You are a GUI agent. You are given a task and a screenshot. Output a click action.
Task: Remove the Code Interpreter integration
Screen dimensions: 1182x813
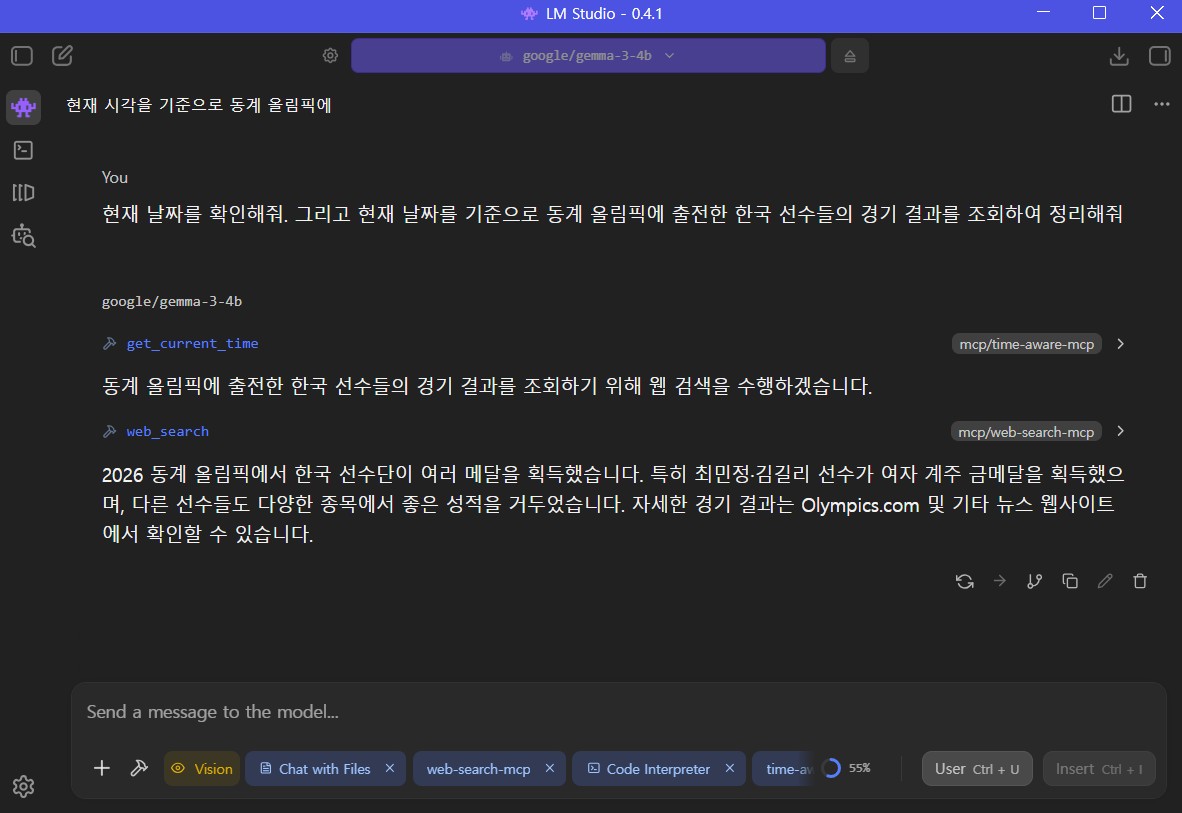[730, 769]
